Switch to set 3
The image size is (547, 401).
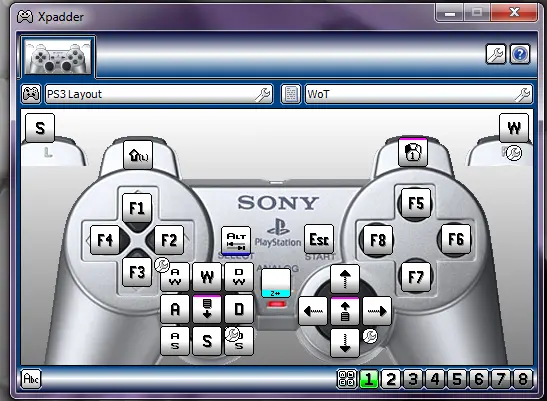coord(413,379)
